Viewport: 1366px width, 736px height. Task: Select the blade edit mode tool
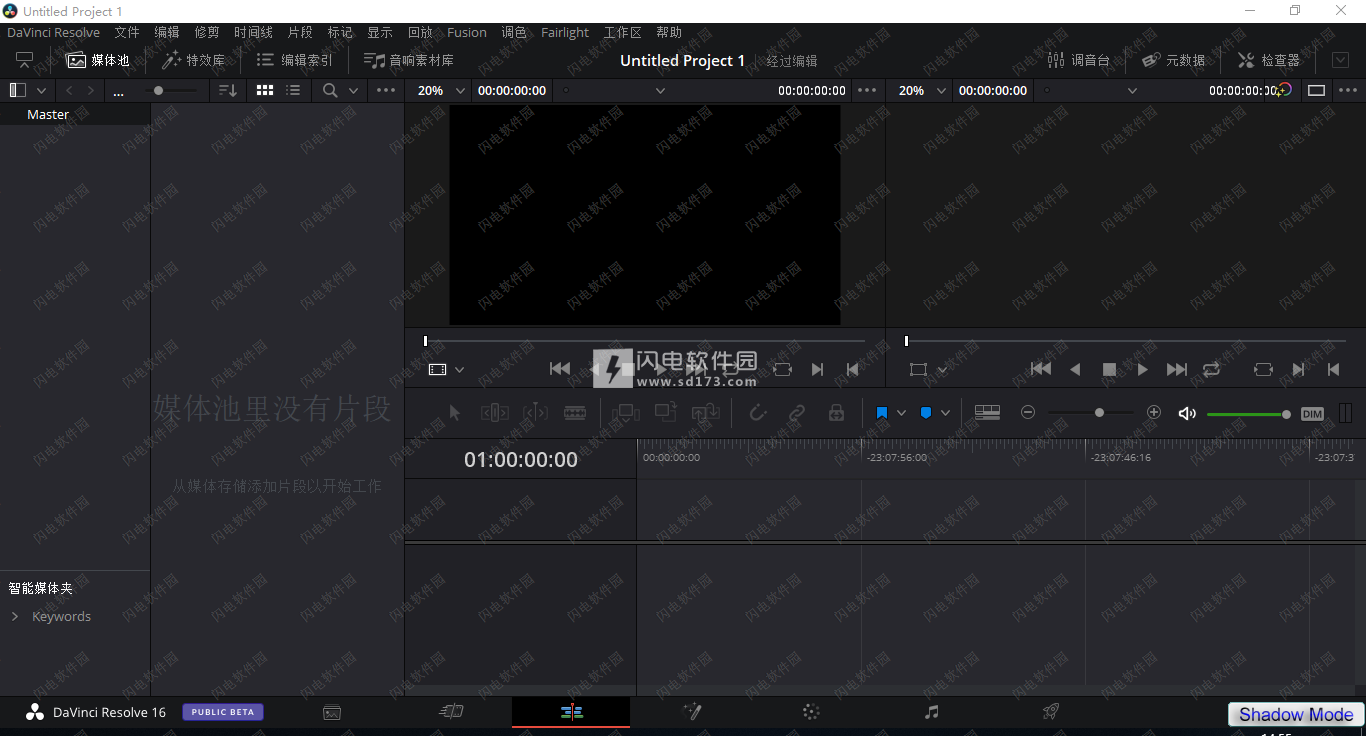pyautogui.click(x=575, y=412)
